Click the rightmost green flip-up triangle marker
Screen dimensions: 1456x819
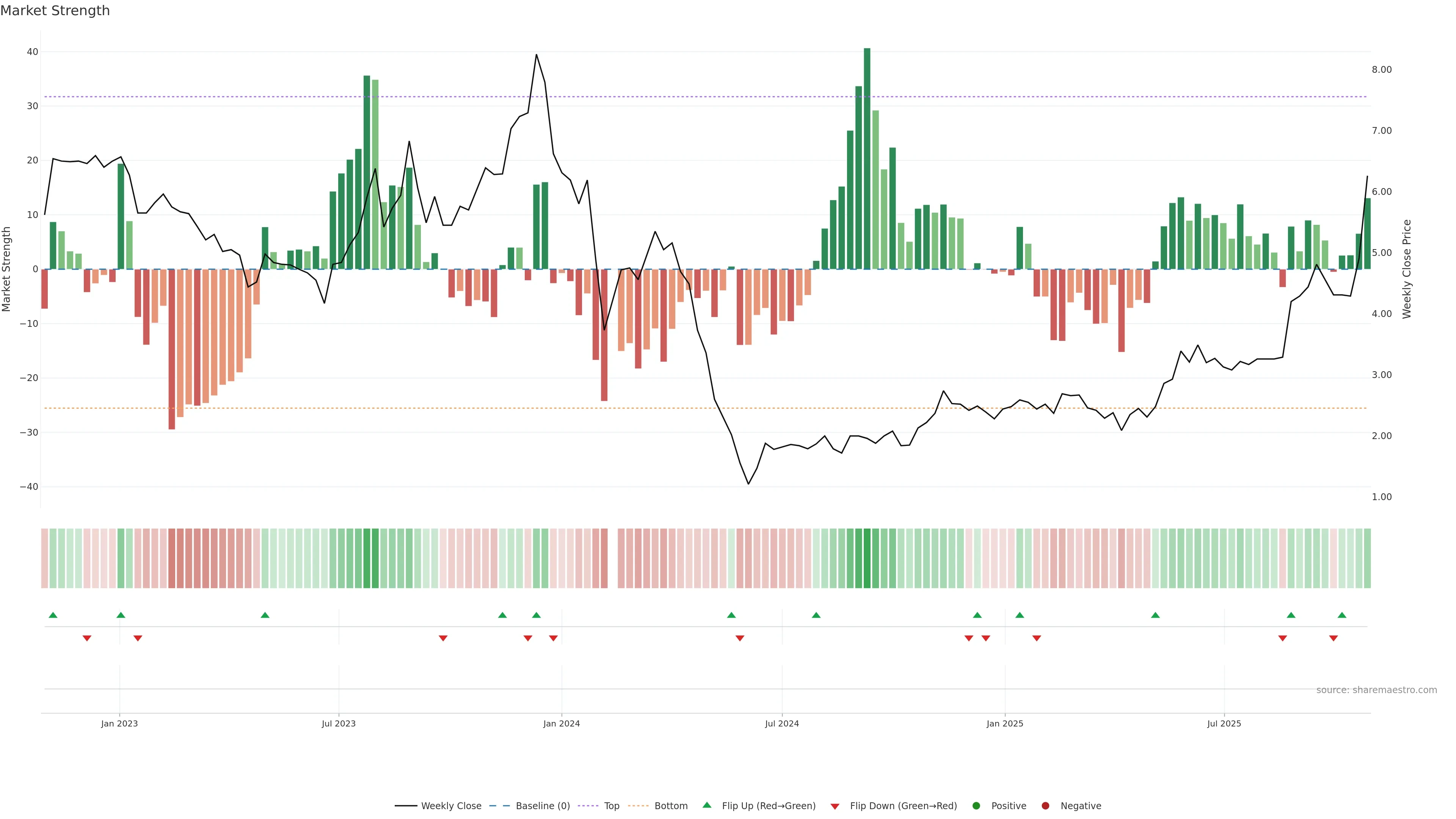pyautogui.click(x=1342, y=615)
